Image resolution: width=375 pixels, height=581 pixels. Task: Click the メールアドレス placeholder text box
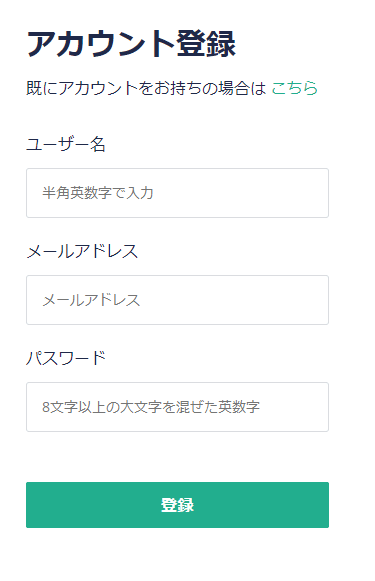177,300
